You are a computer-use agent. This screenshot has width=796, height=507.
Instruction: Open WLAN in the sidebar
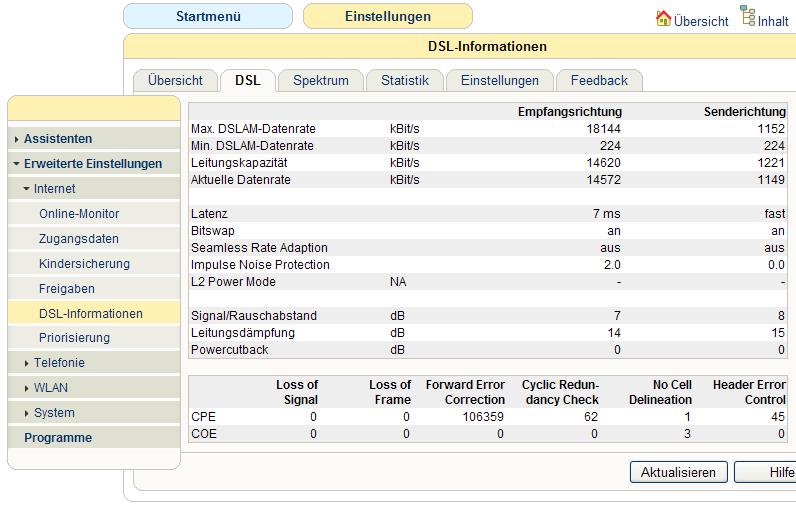pyautogui.click(x=50, y=387)
